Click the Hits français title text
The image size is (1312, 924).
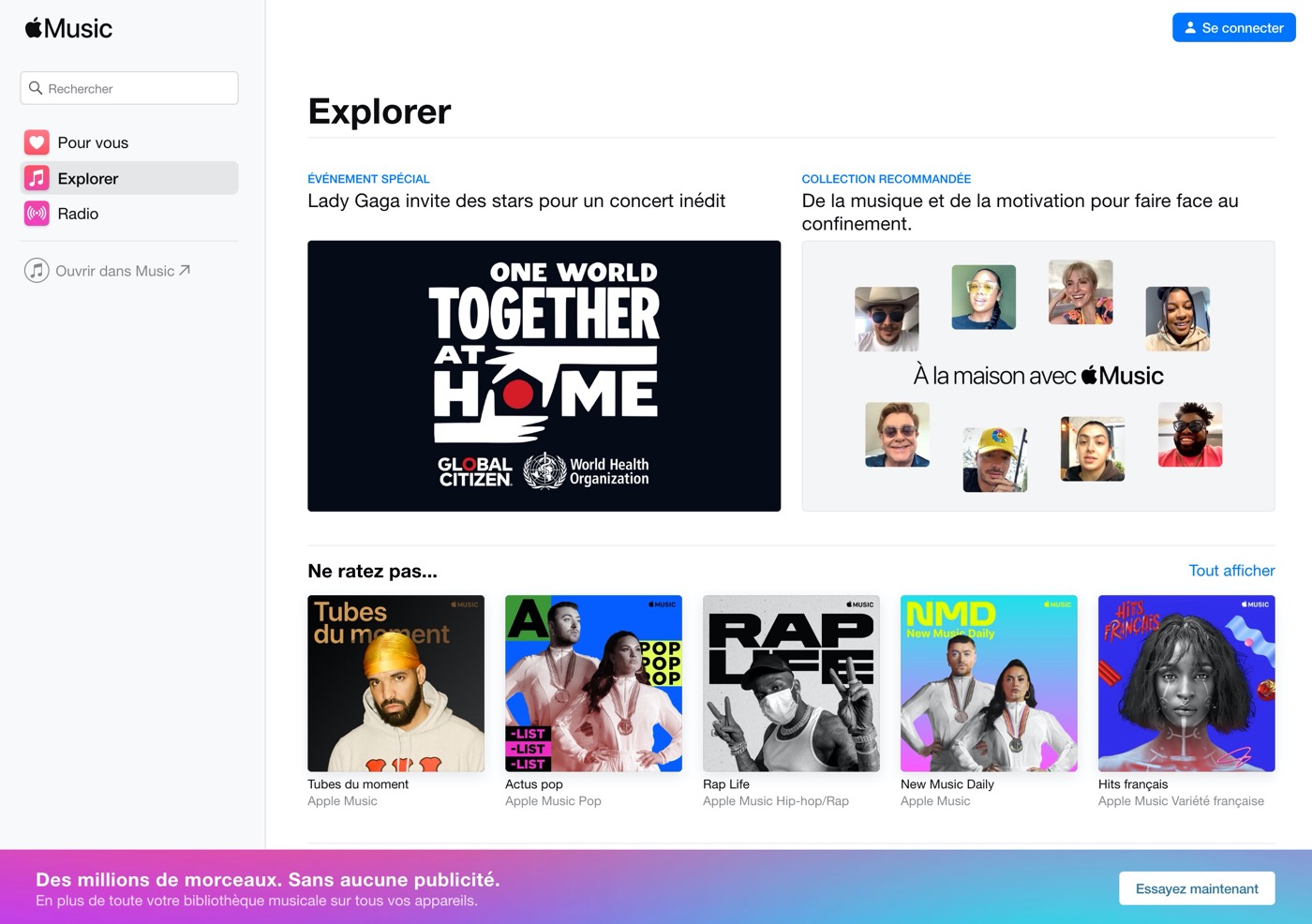coord(1133,784)
